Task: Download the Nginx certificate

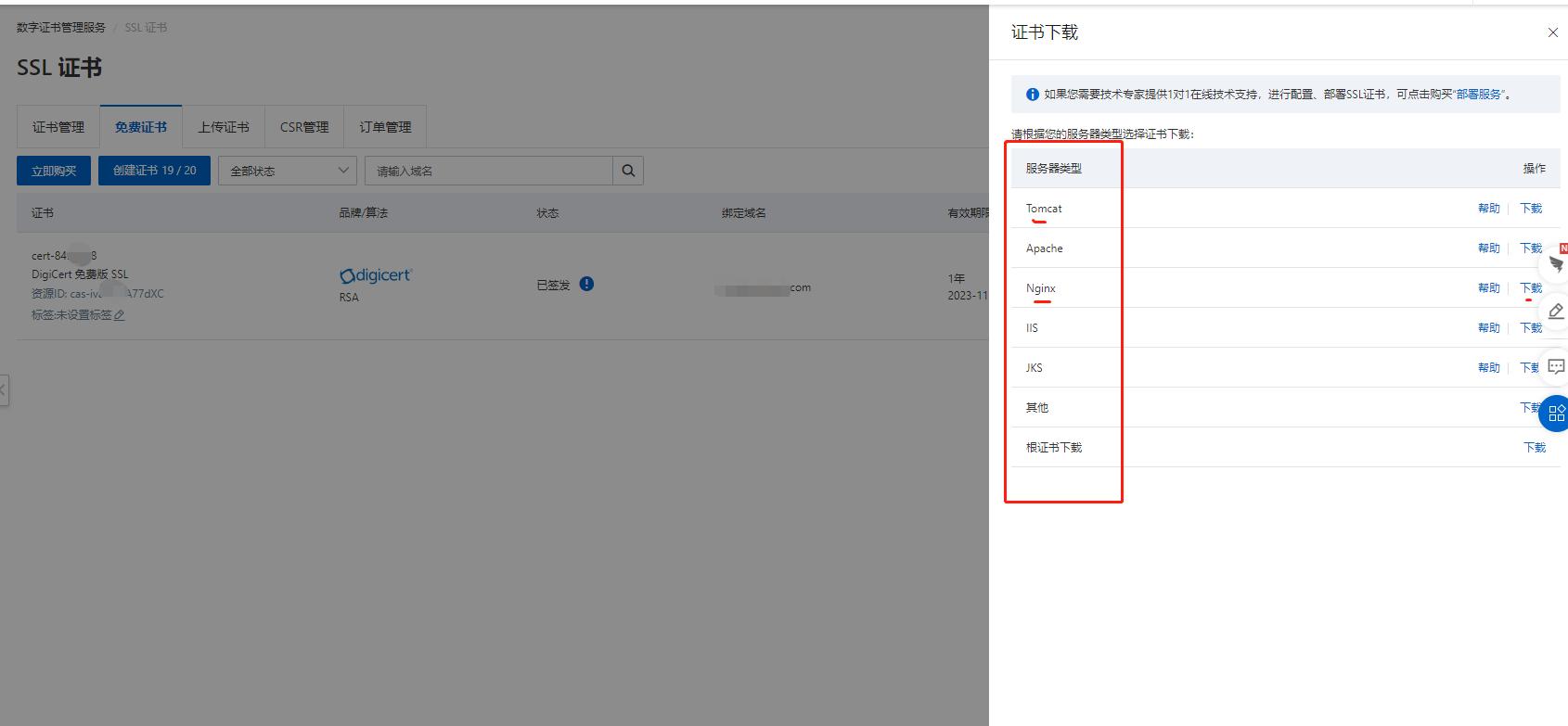Action: [x=1531, y=288]
